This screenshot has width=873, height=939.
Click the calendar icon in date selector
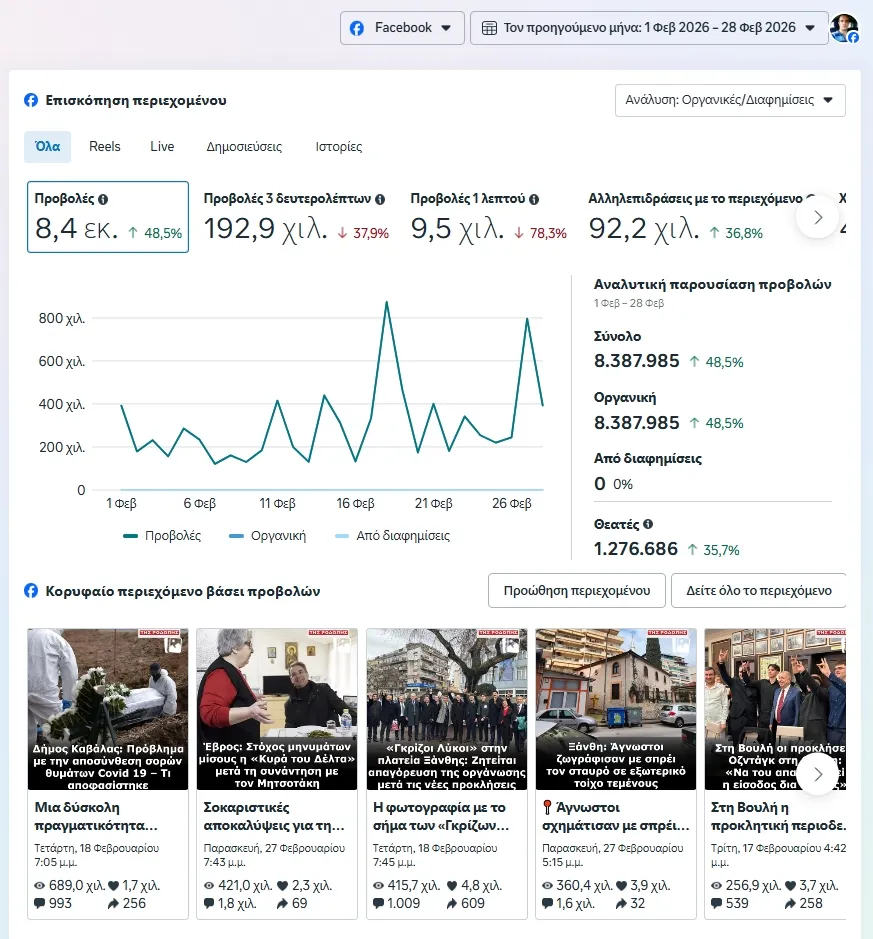[490, 28]
